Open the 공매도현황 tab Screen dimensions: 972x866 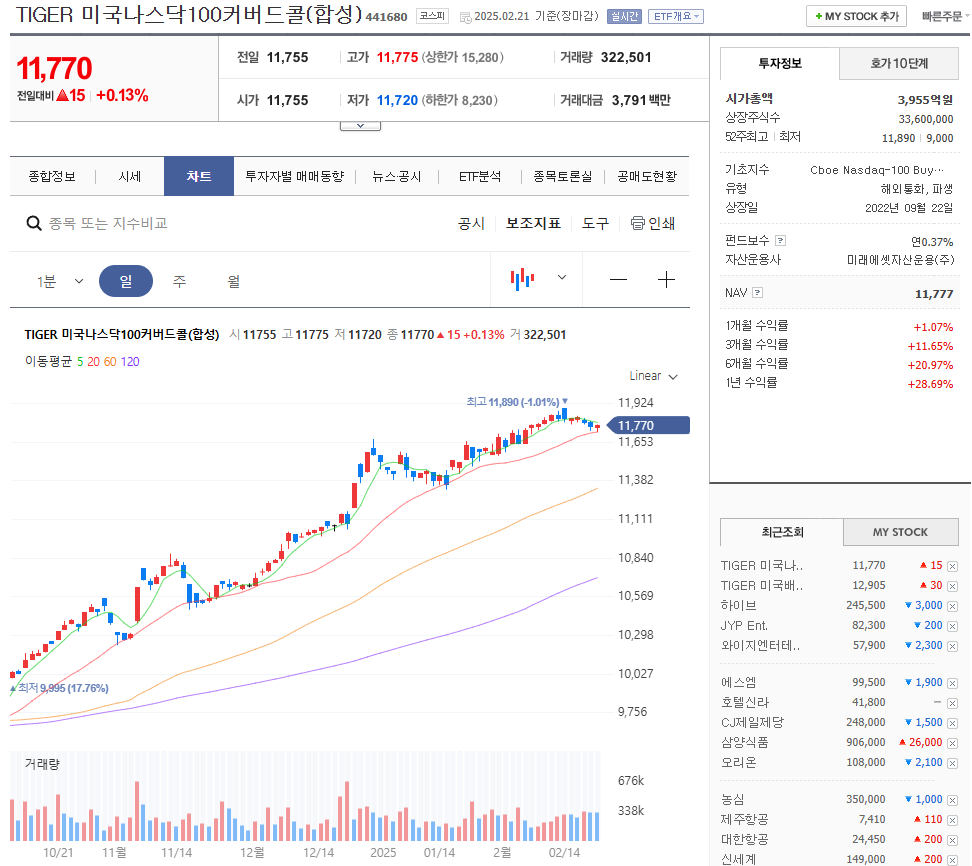click(x=647, y=177)
